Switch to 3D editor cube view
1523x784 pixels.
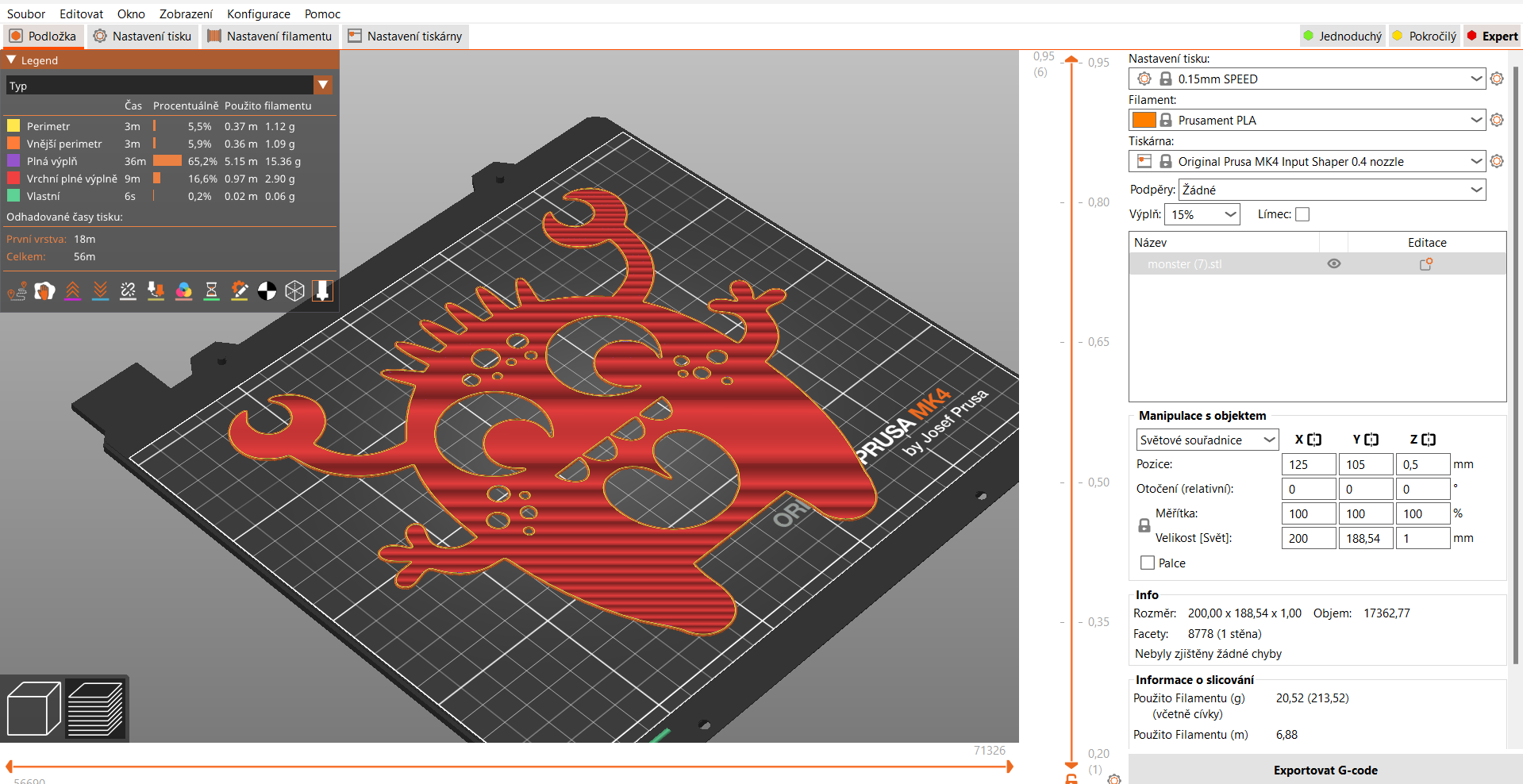[x=34, y=709]
